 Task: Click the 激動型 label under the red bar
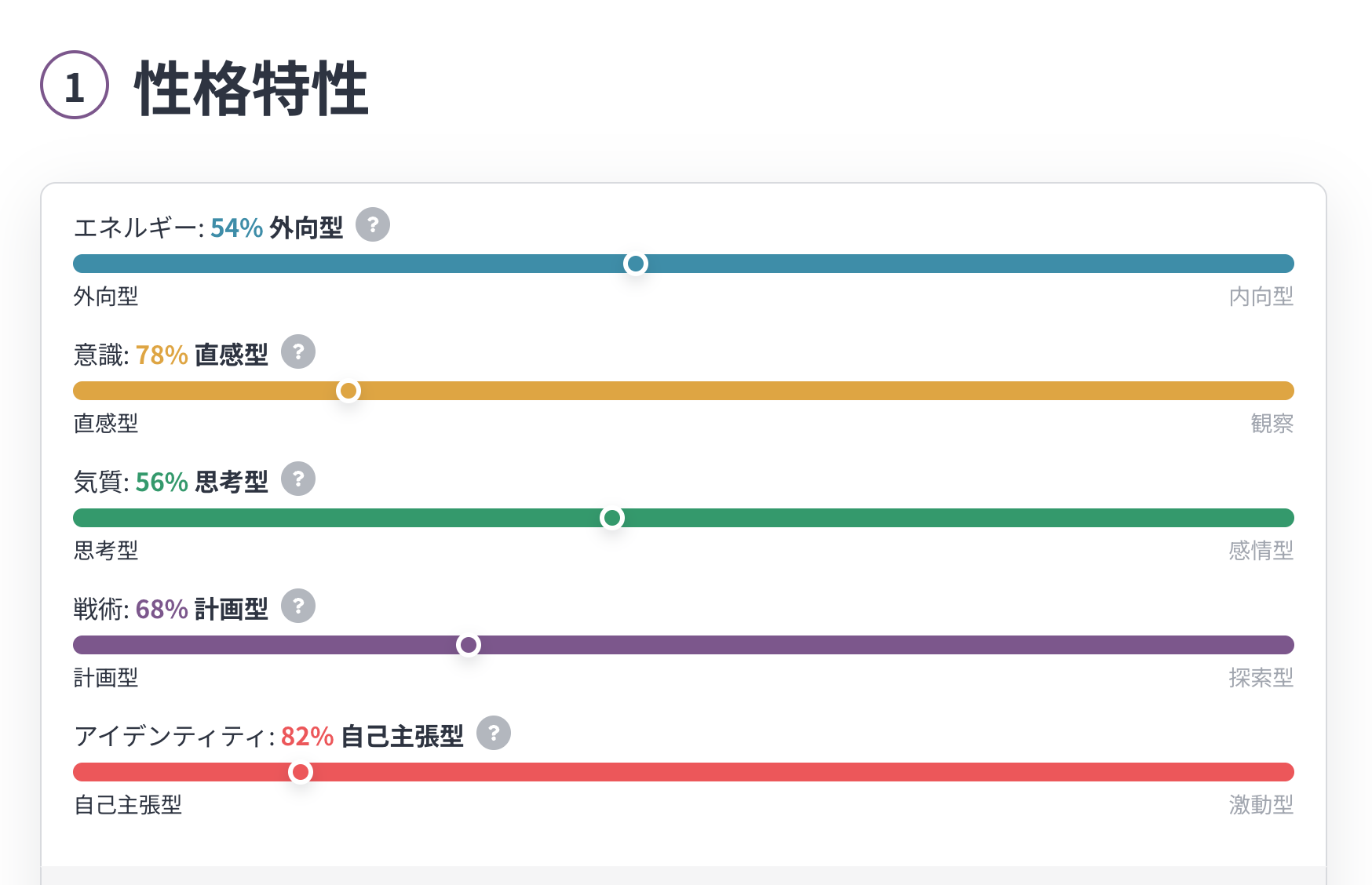point(1261,805)
